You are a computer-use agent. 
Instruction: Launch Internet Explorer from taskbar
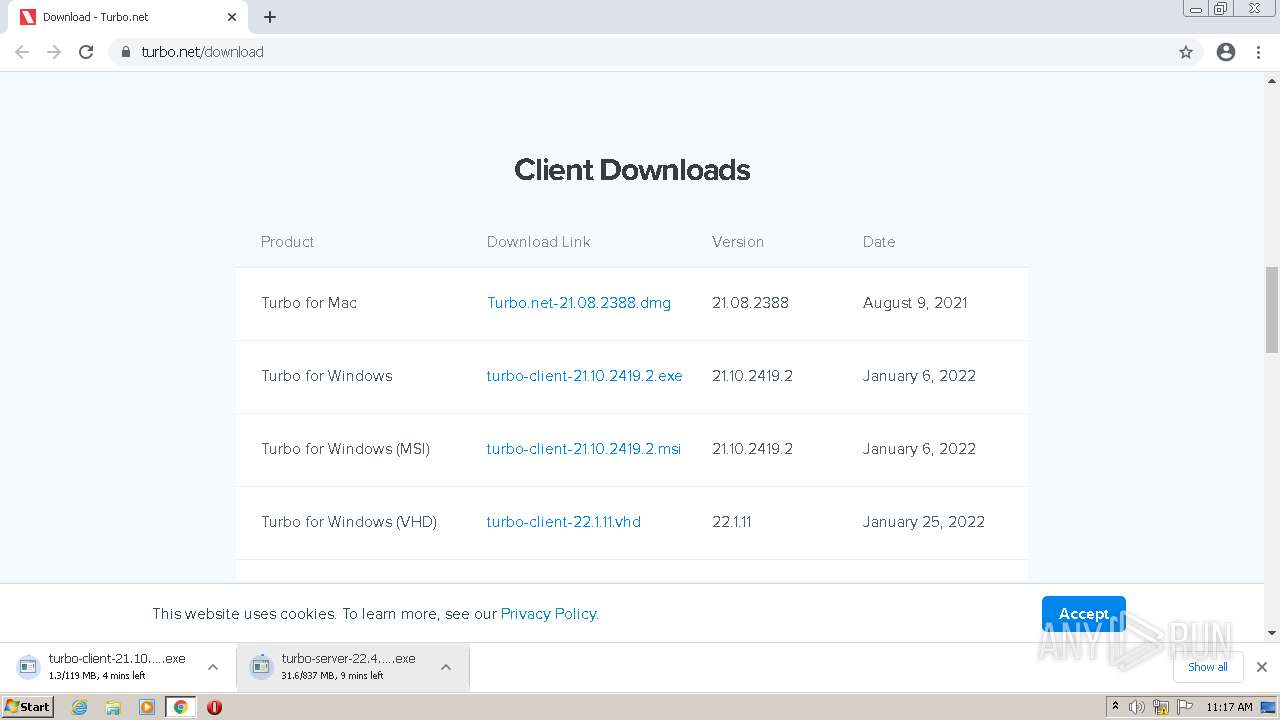[x=79, y=707]
